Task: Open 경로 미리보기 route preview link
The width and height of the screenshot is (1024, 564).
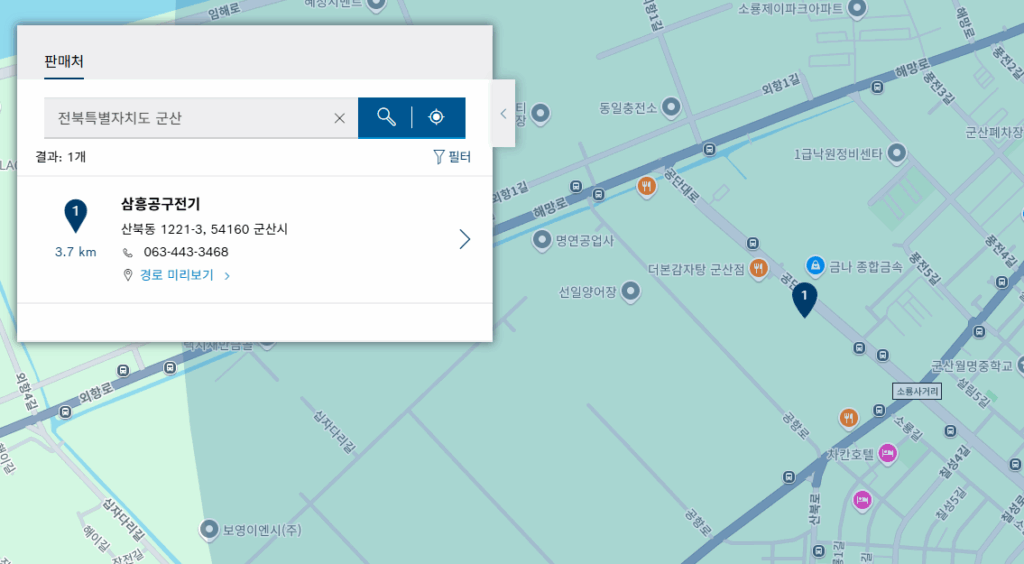Action: point(177,275)
